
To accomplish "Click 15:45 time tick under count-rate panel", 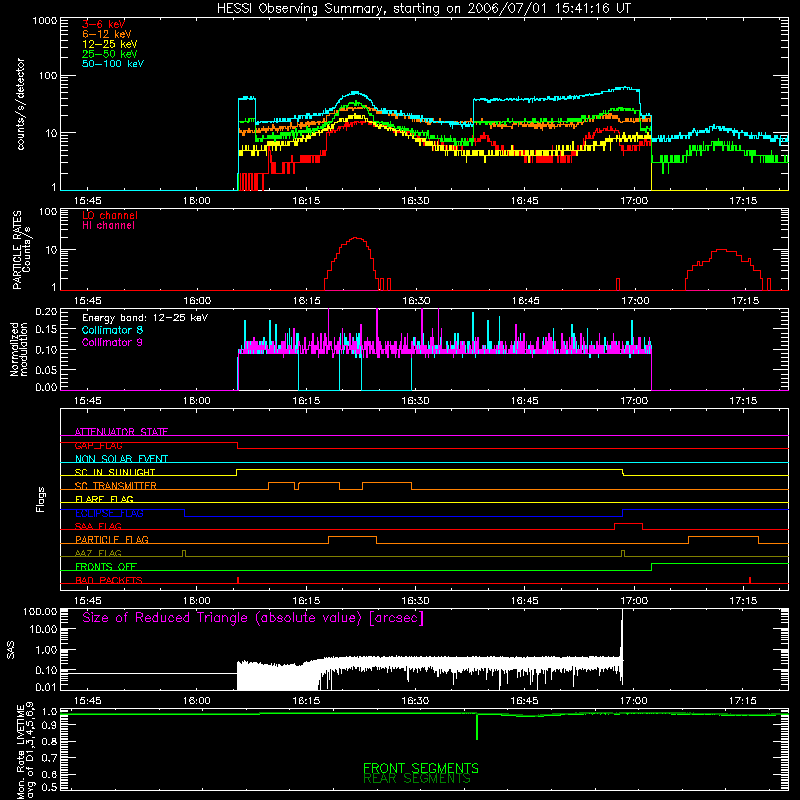I will 87,201.
